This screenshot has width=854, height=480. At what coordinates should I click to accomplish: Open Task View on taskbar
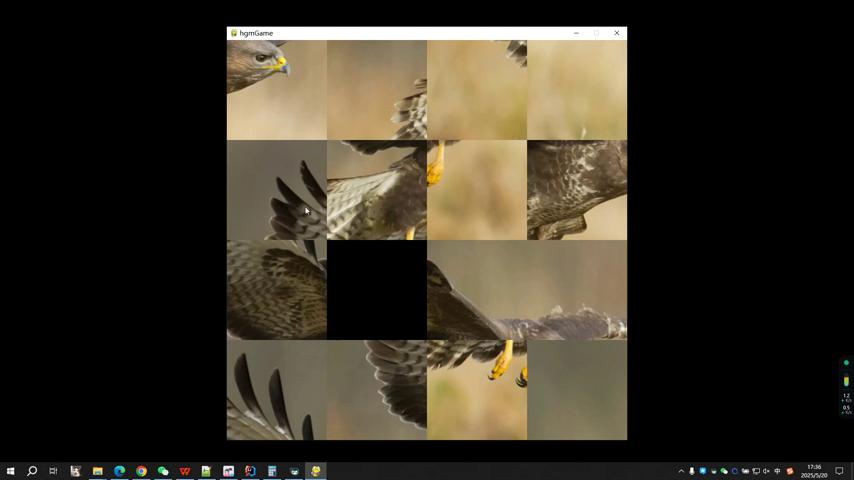[53, 471]
